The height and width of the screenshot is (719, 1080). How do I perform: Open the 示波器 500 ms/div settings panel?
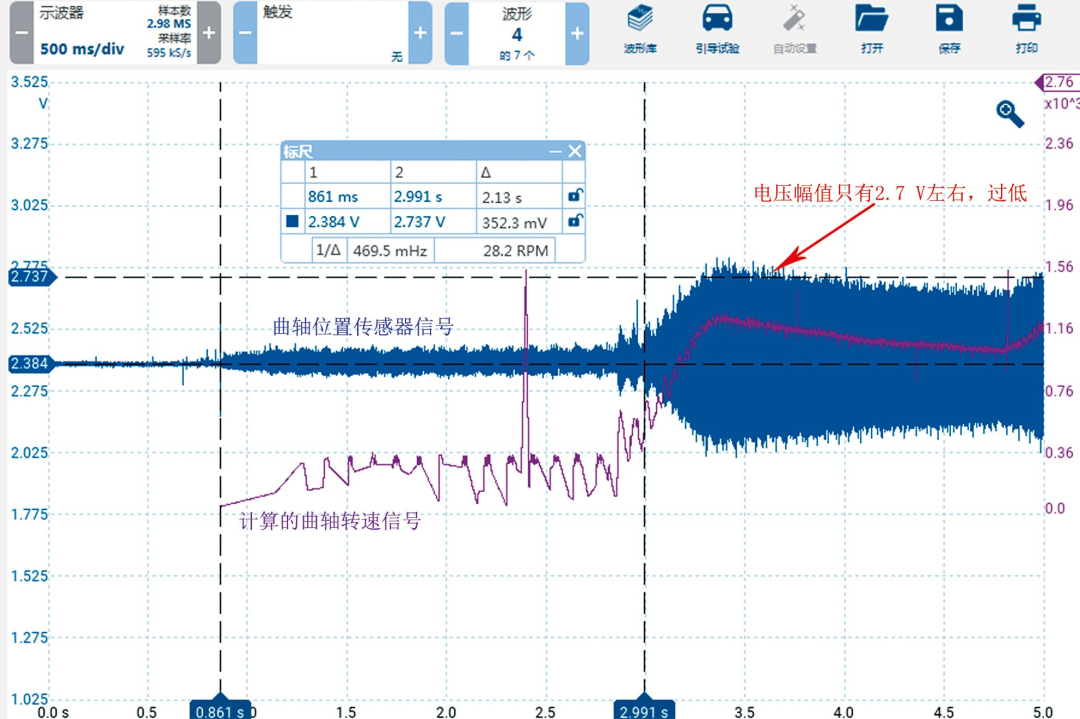pos(115,33)
